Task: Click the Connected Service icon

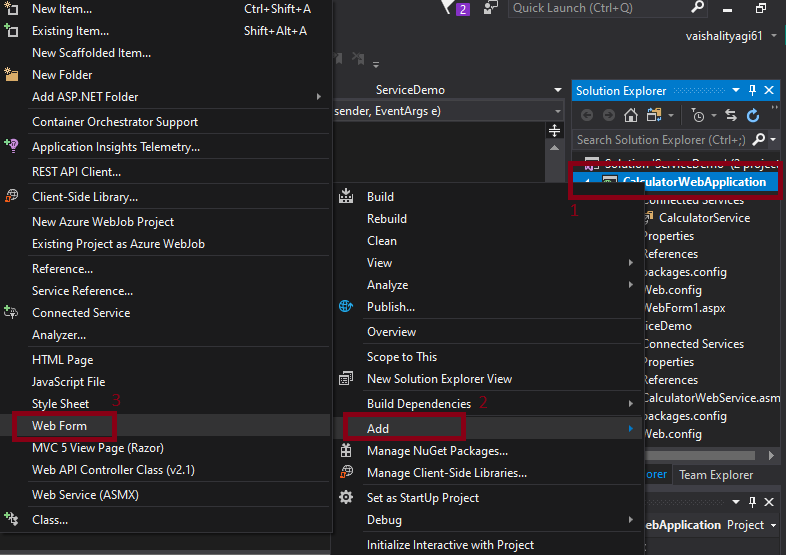Action: (11, 312)
